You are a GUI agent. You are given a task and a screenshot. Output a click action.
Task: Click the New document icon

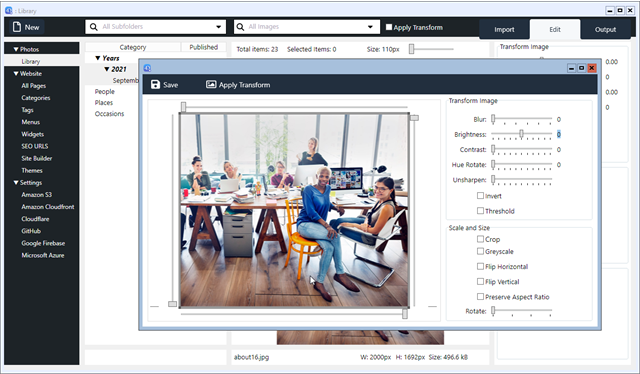17,27
